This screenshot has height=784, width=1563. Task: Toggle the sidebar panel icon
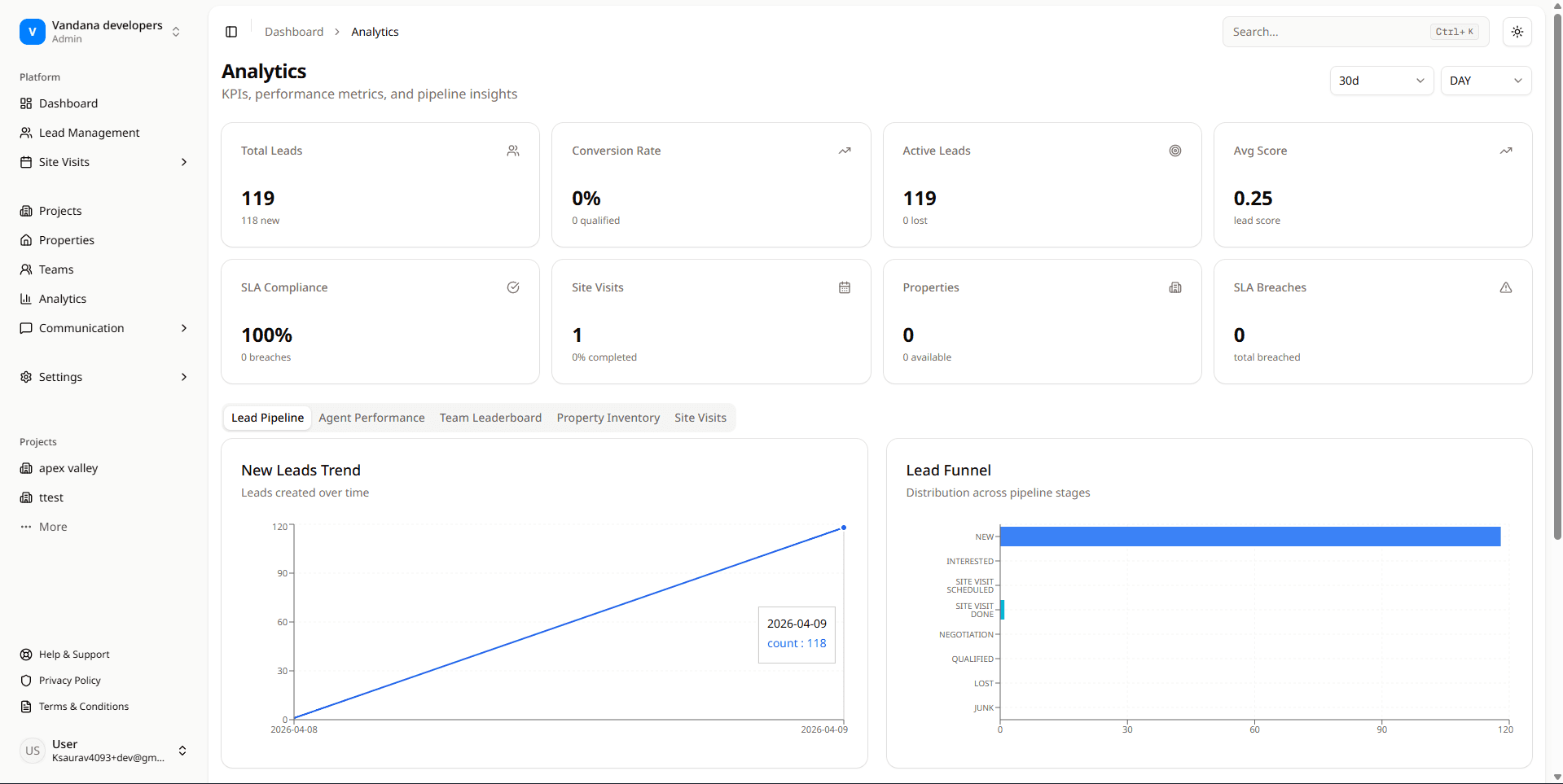click(x=231, y=32)
